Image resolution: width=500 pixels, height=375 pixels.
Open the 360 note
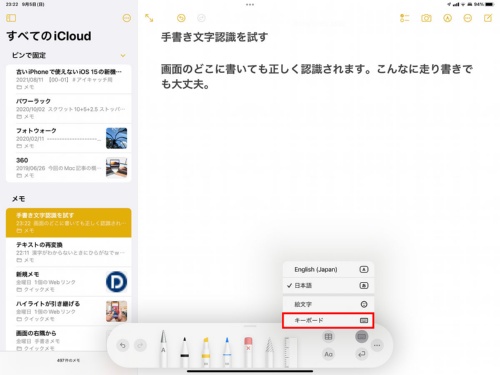point(69,168)
